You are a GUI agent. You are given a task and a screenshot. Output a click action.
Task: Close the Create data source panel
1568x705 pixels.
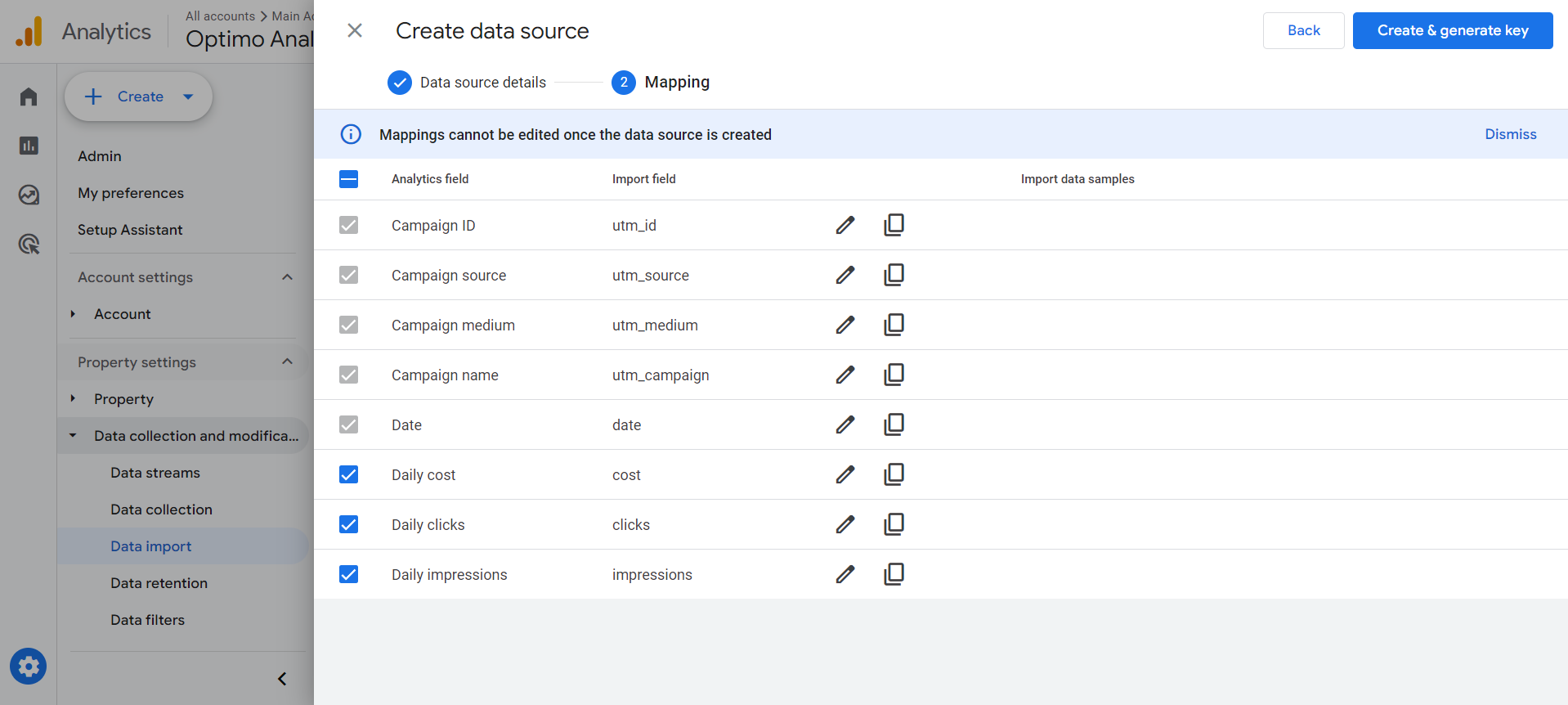coord(355,30)
